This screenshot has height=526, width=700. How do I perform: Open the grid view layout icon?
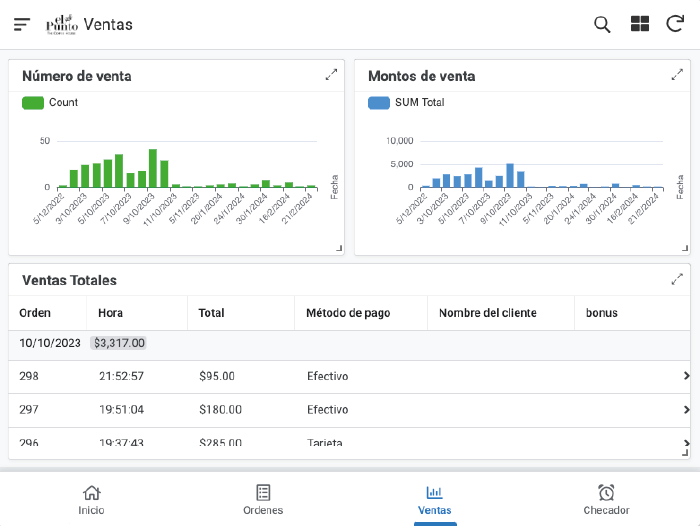(640, 24)
